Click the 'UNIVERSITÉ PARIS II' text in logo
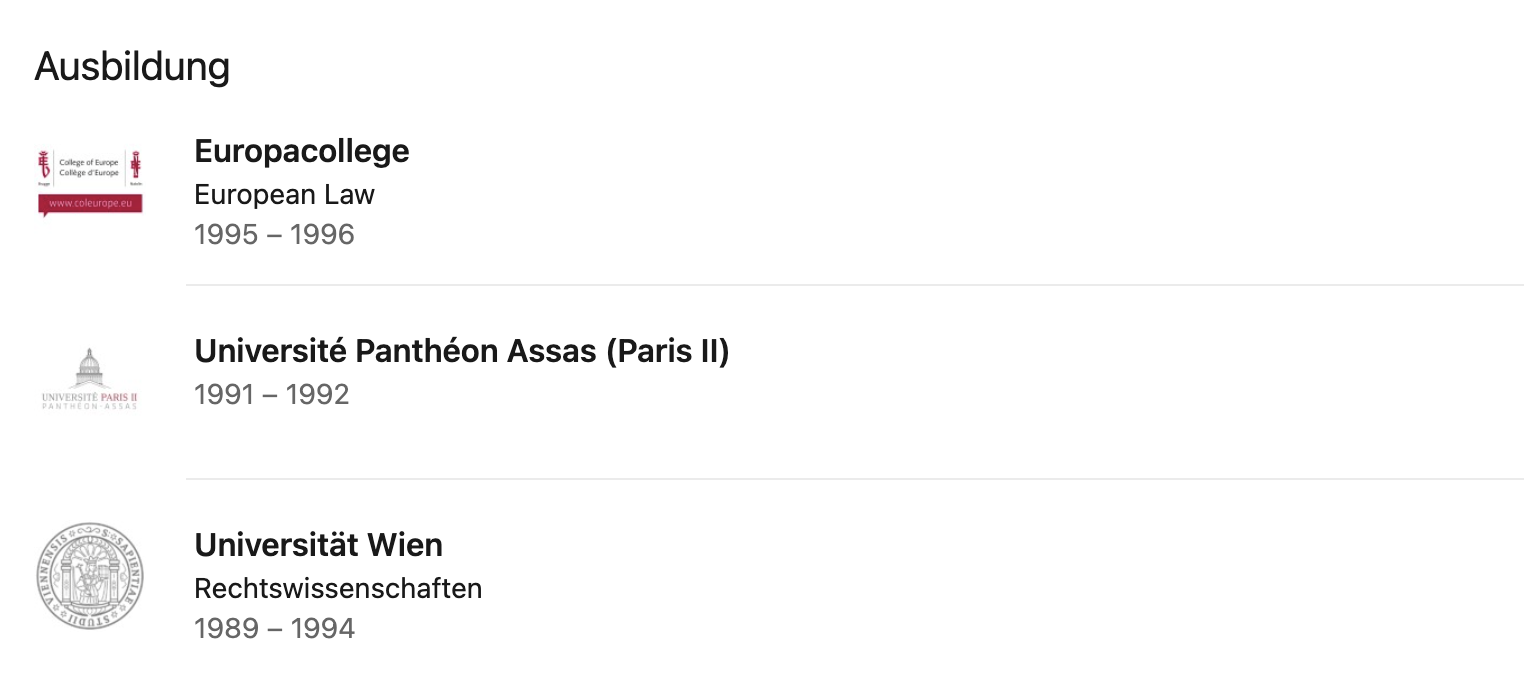Image resolution: width=1524 pixels, height=678 pixels. 90,397
